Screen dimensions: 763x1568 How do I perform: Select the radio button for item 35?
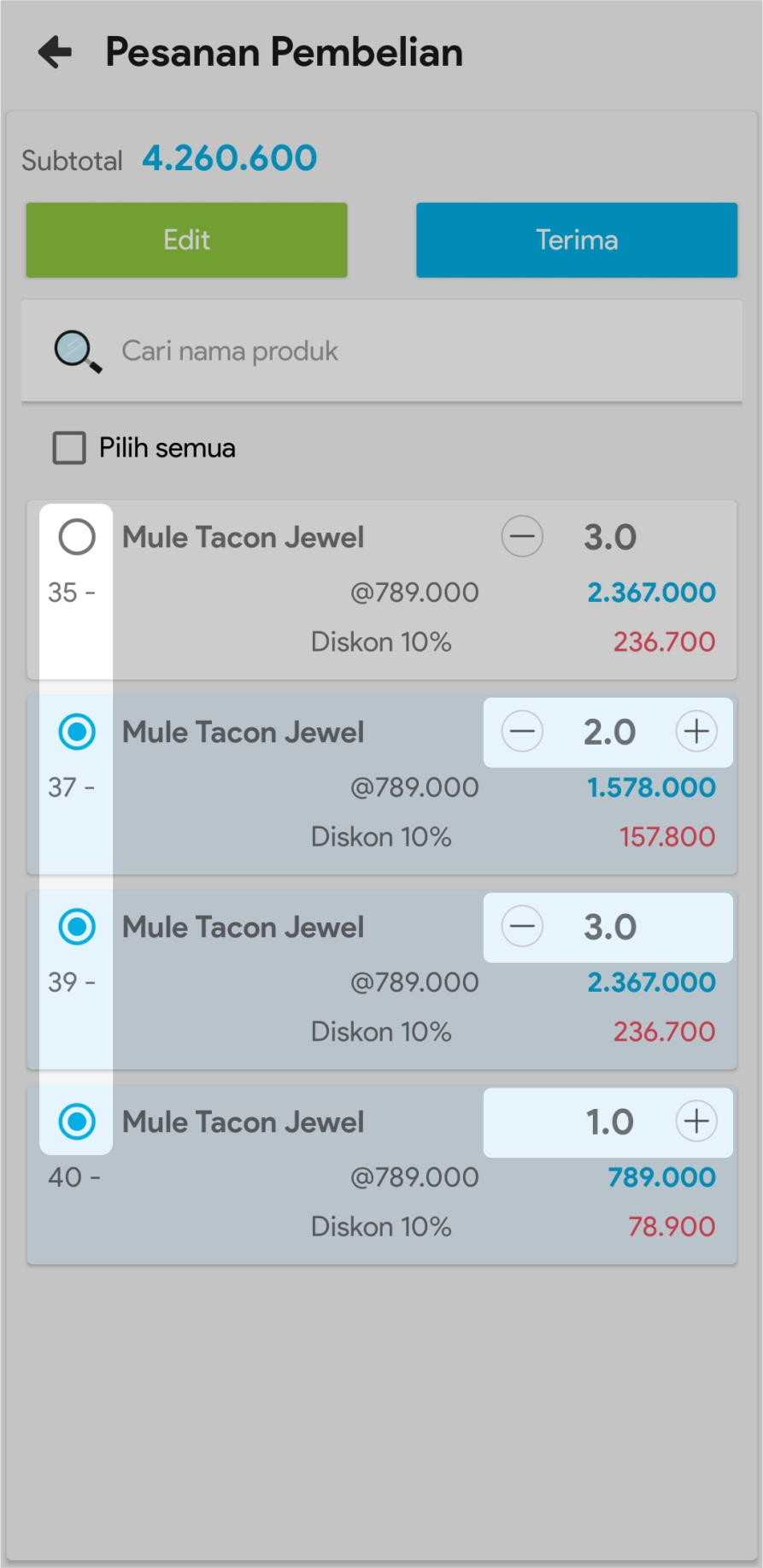tap(77, 538)
